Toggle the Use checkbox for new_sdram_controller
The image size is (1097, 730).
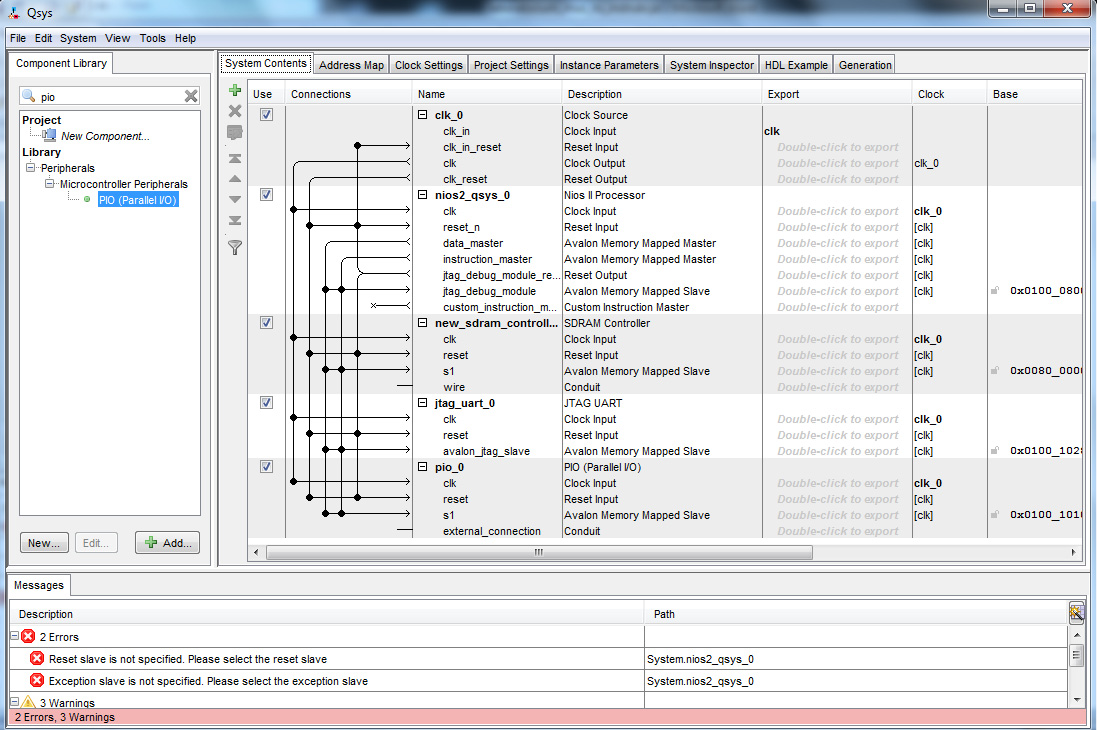(x=266, y=322)
